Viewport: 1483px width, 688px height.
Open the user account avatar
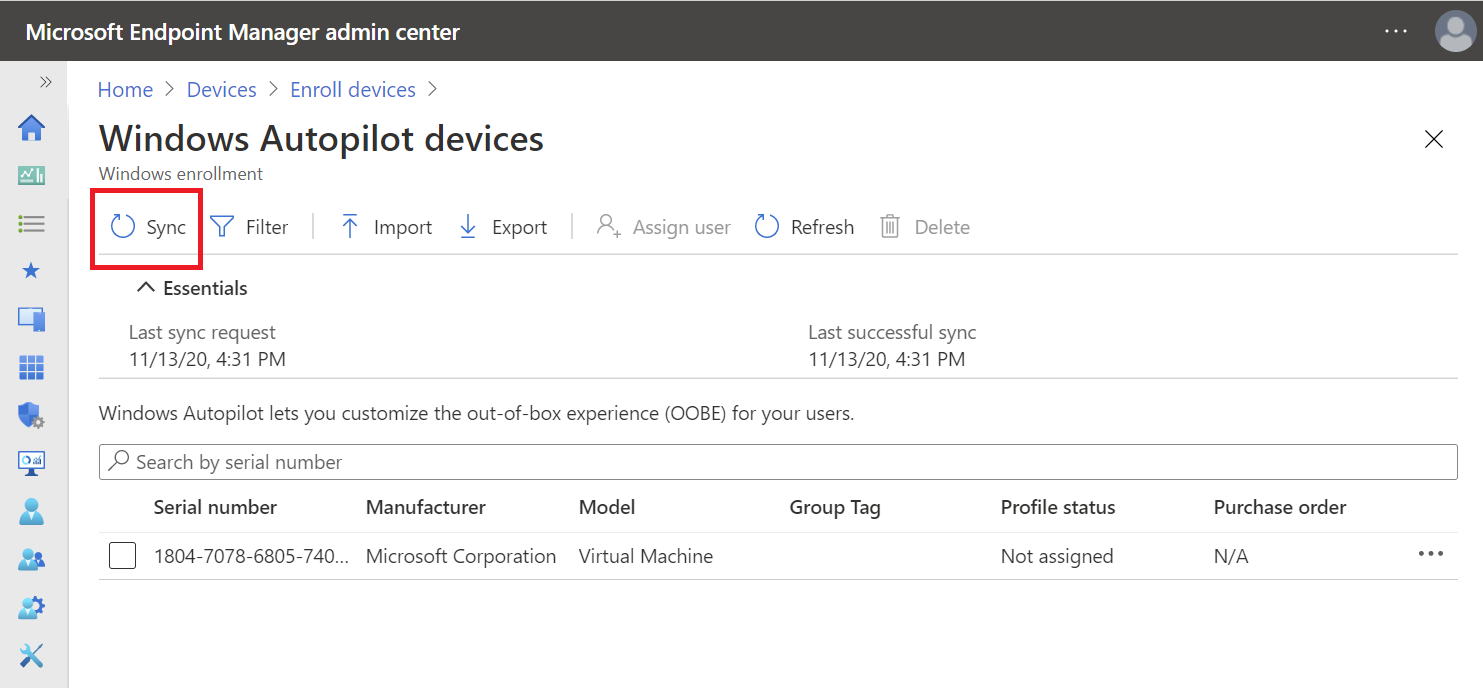click(x=1454, y=31)
